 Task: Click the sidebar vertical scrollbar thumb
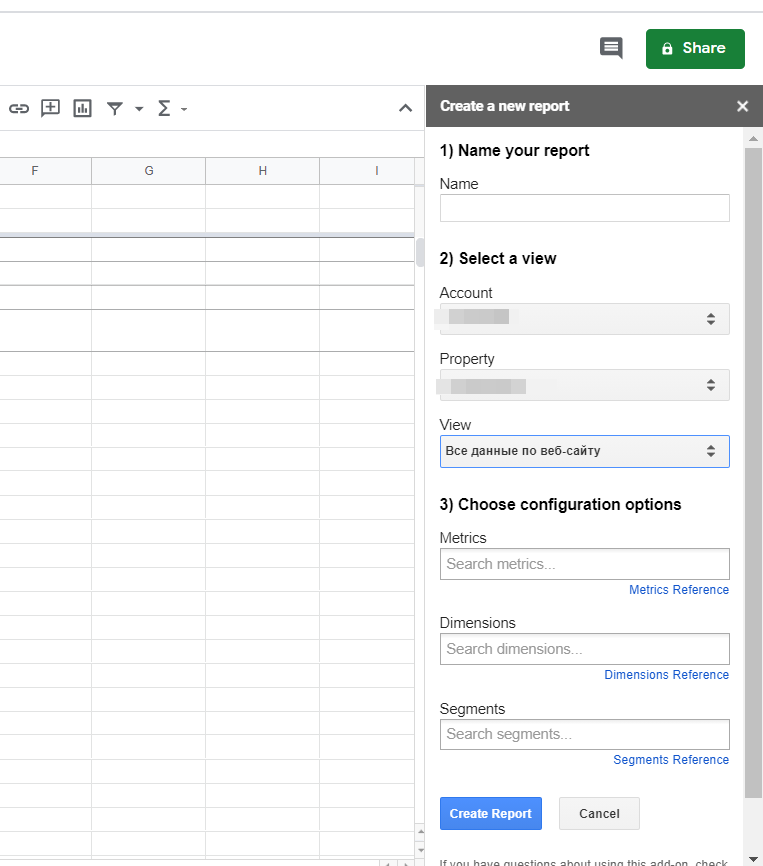click(753, 473)
